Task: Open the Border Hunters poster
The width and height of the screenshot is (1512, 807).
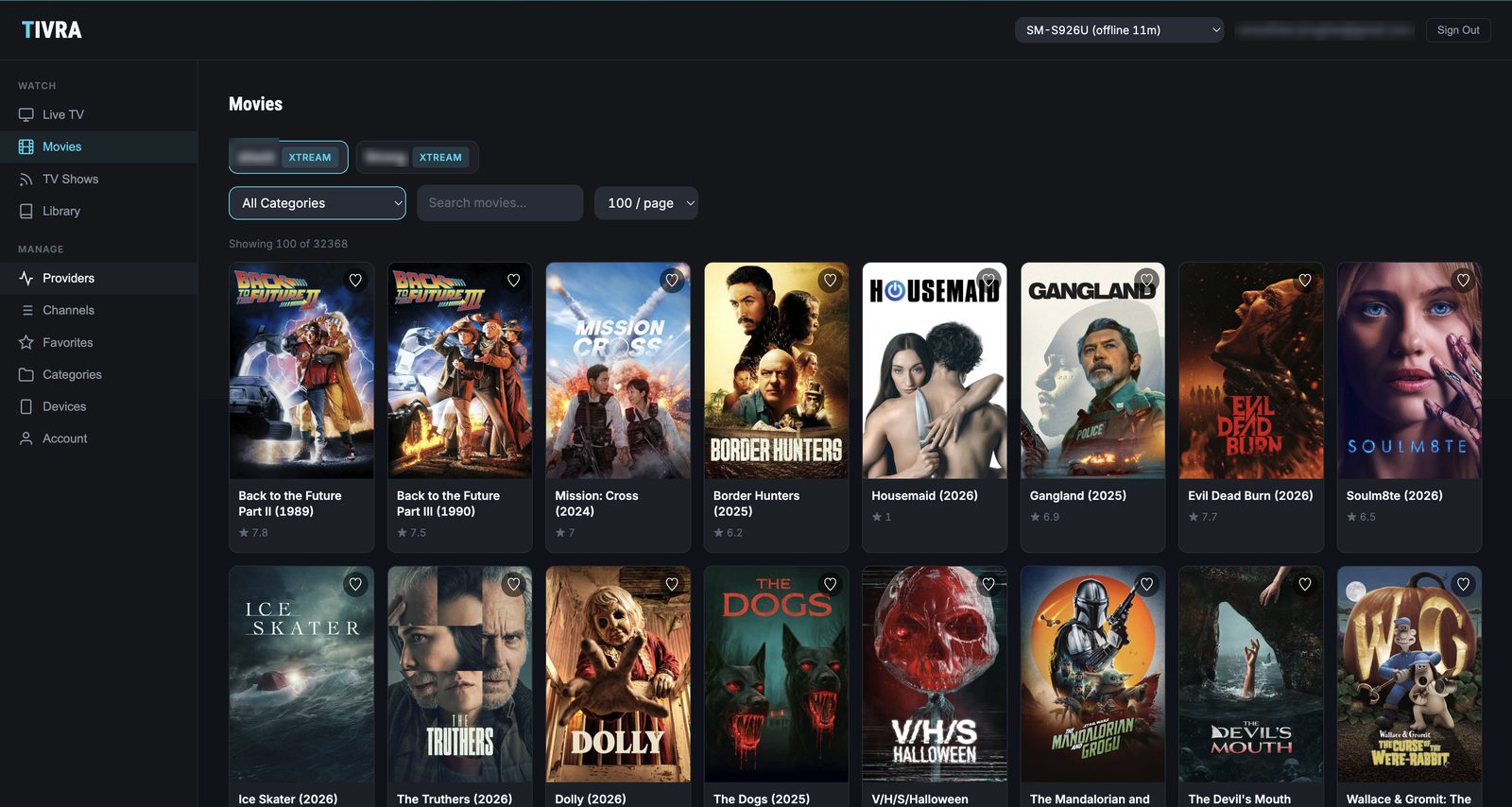Action: coord(777,370)
